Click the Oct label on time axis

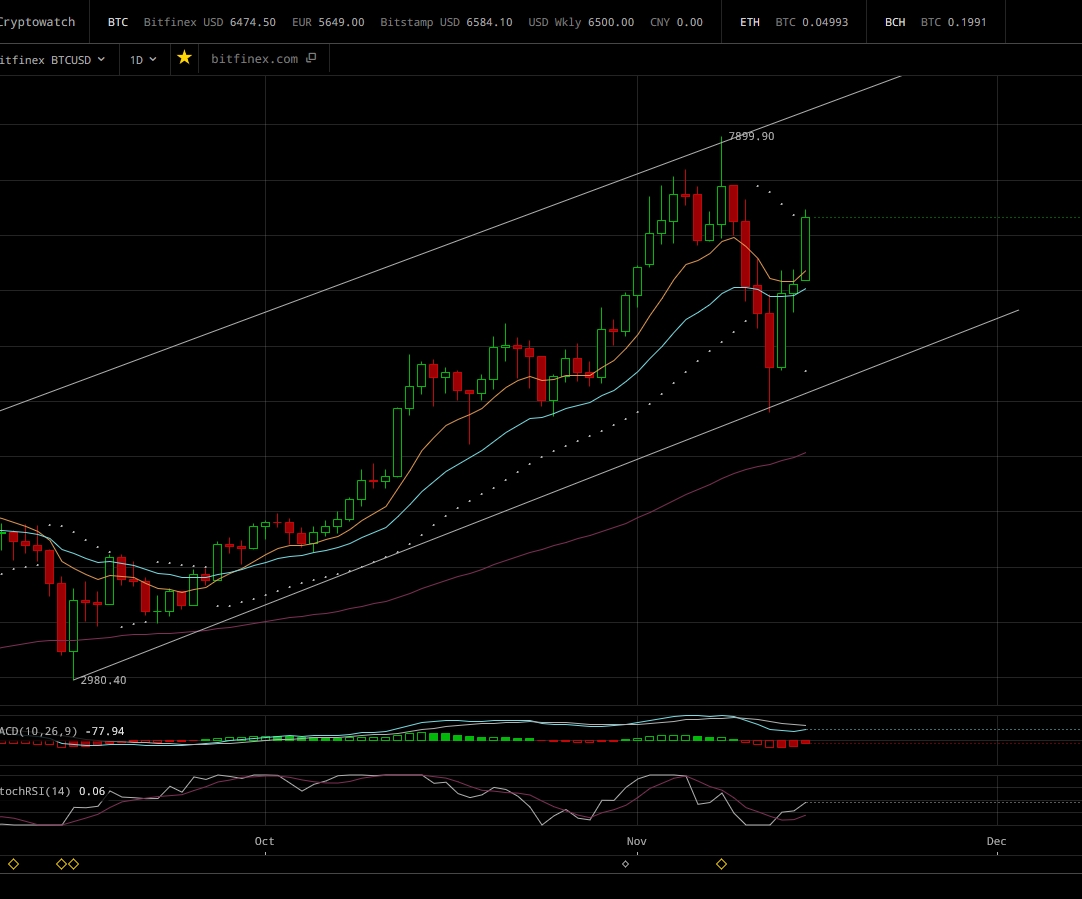[264, 841]
